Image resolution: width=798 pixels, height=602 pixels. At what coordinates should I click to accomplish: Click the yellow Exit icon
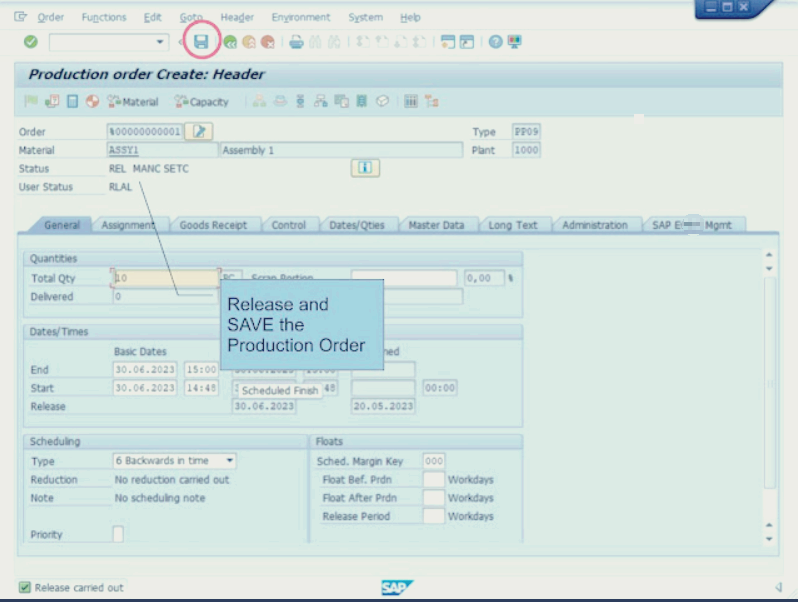tap(249, 42)
